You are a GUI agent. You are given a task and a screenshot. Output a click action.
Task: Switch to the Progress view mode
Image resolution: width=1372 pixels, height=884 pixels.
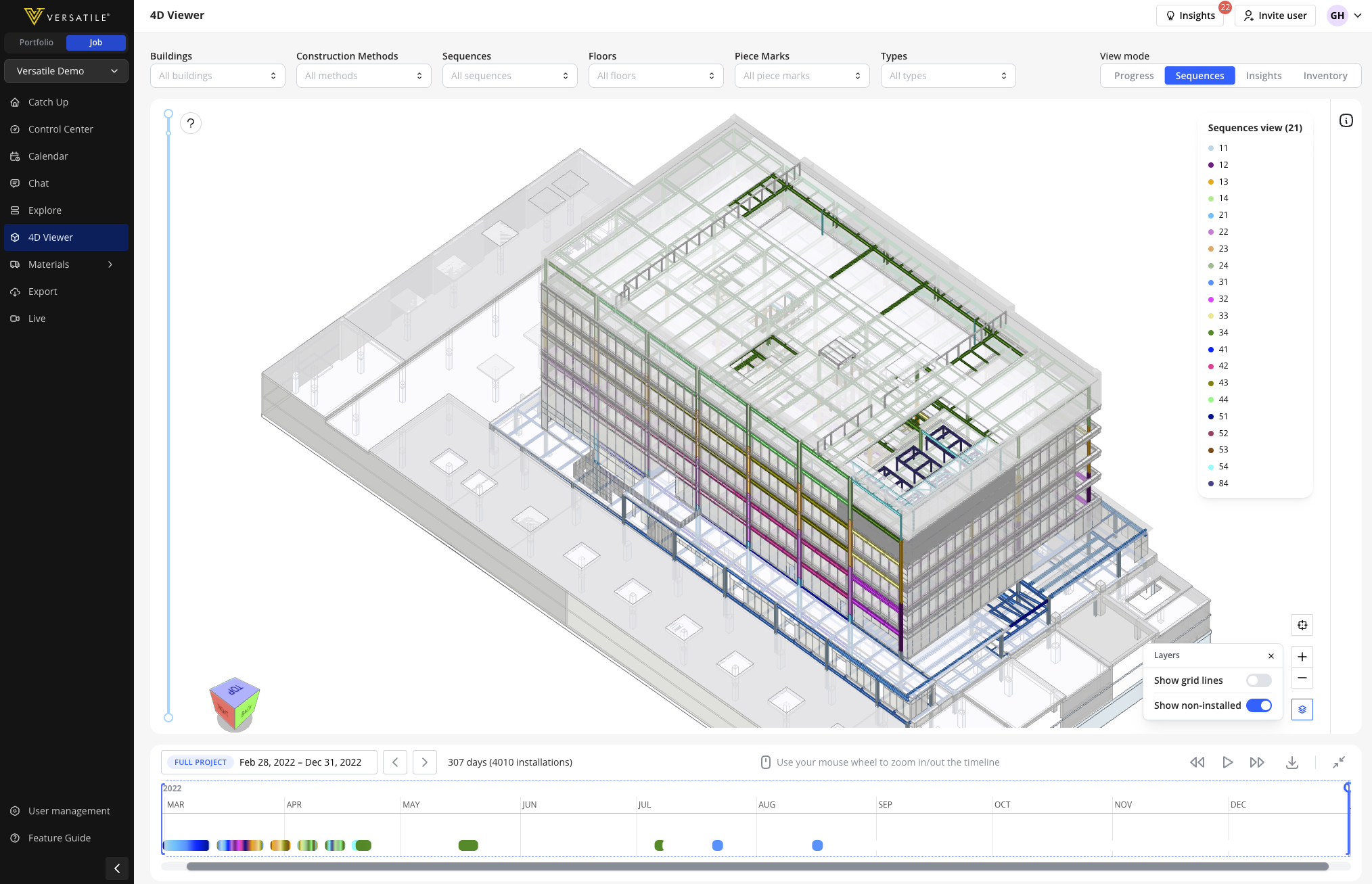(x=1134, y=76)
